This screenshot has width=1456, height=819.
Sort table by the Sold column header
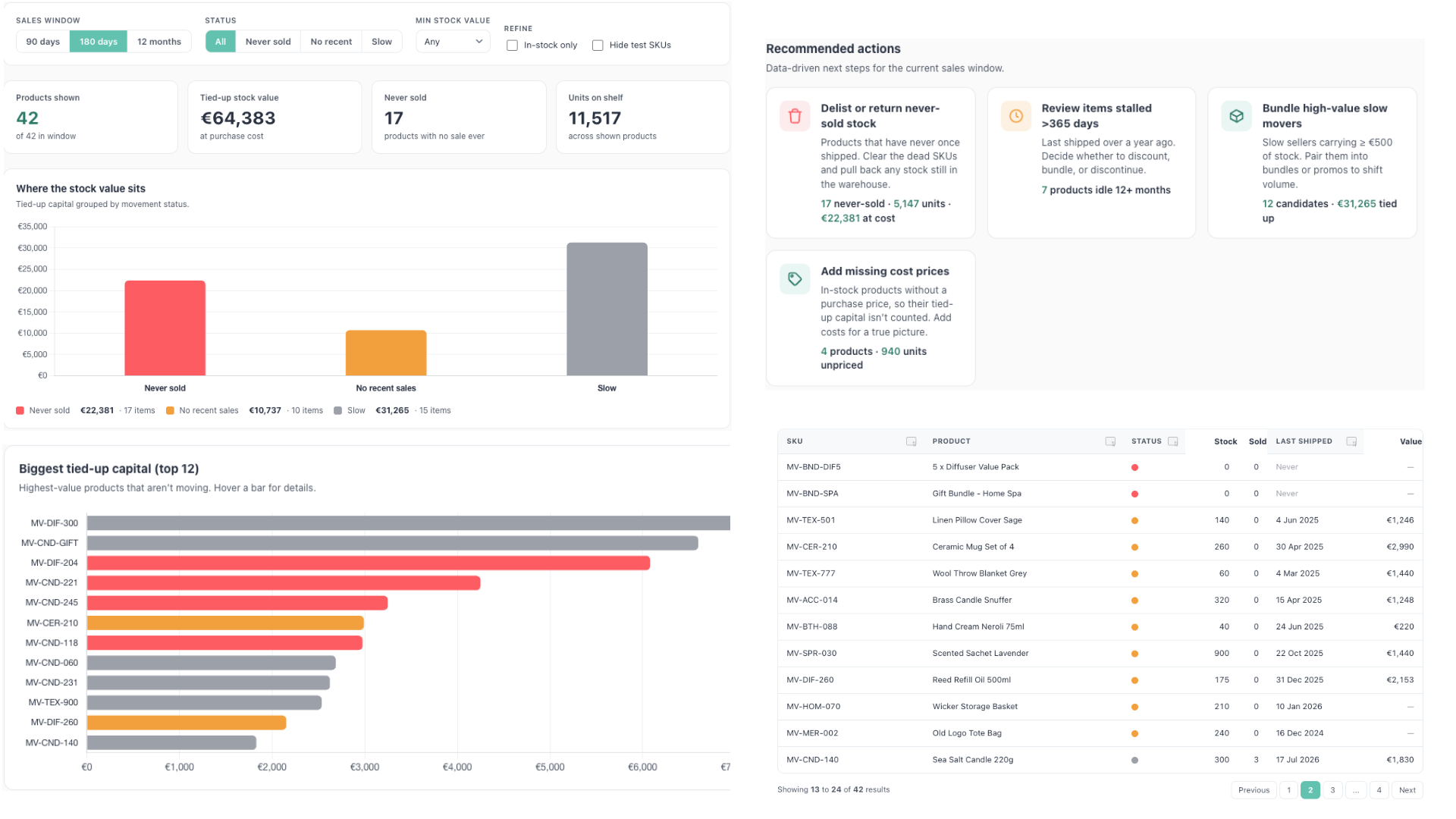click(x=1257, y=441)
